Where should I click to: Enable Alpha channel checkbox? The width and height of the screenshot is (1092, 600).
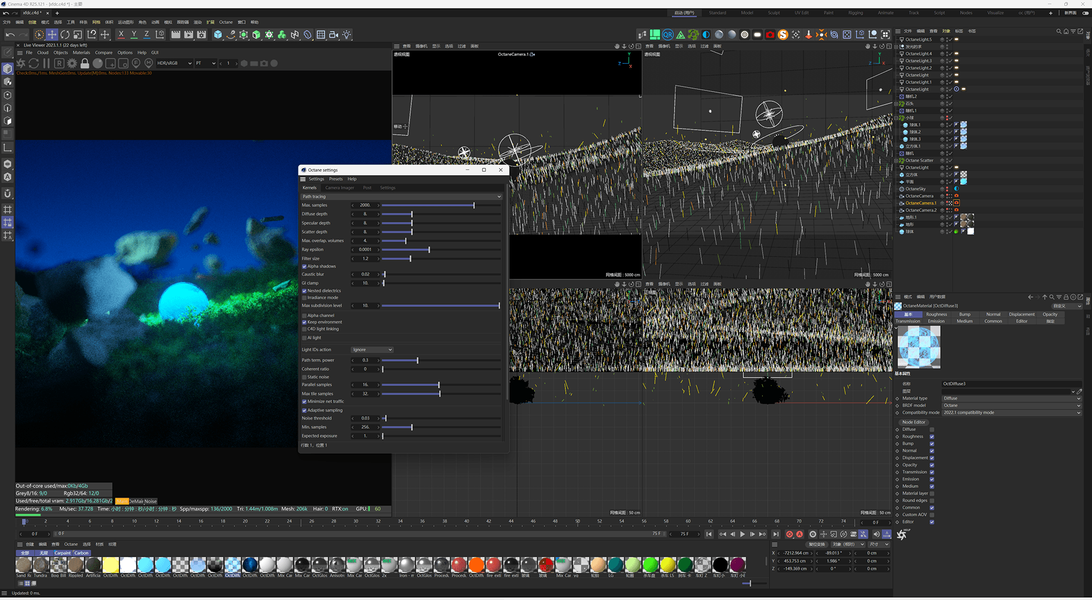[304, 315]
